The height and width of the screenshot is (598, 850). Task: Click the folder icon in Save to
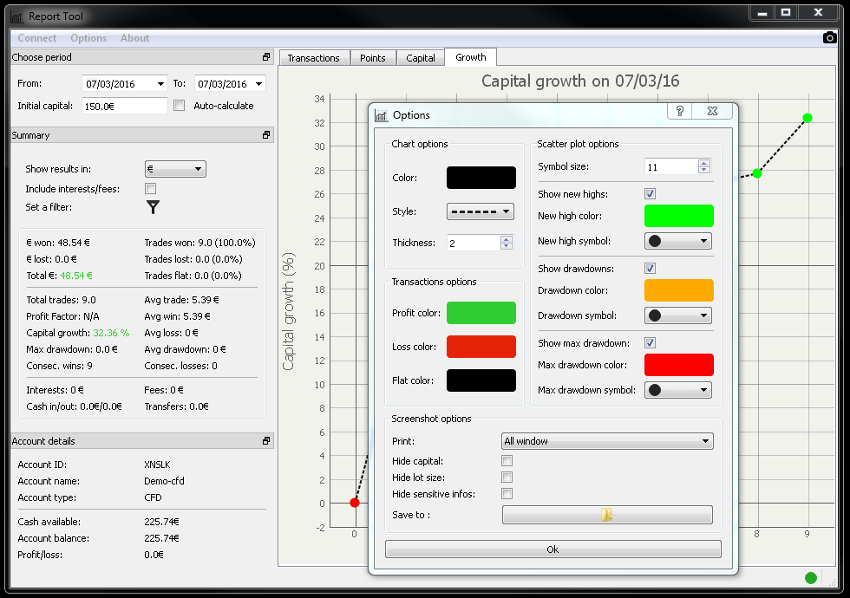tap(607, 515)
